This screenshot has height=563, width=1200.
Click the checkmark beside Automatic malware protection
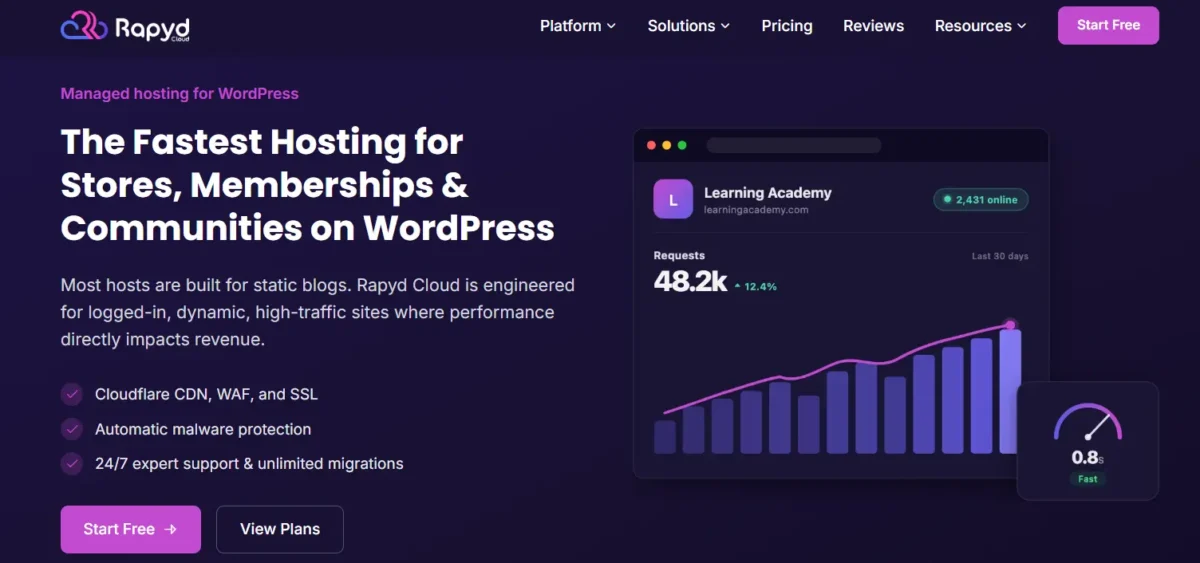(x=72, y=429)
